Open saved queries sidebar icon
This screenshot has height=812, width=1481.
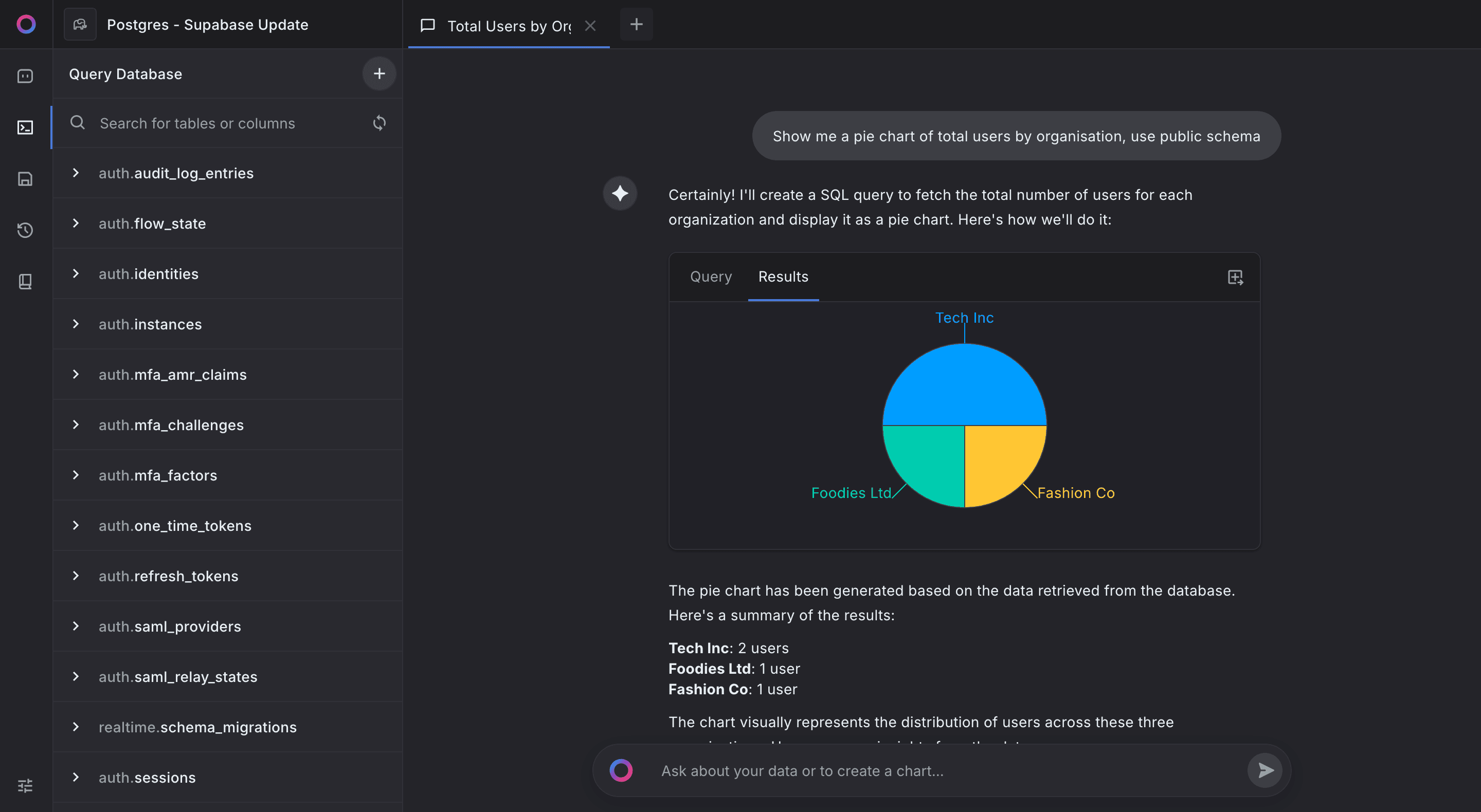pos(25,179)
